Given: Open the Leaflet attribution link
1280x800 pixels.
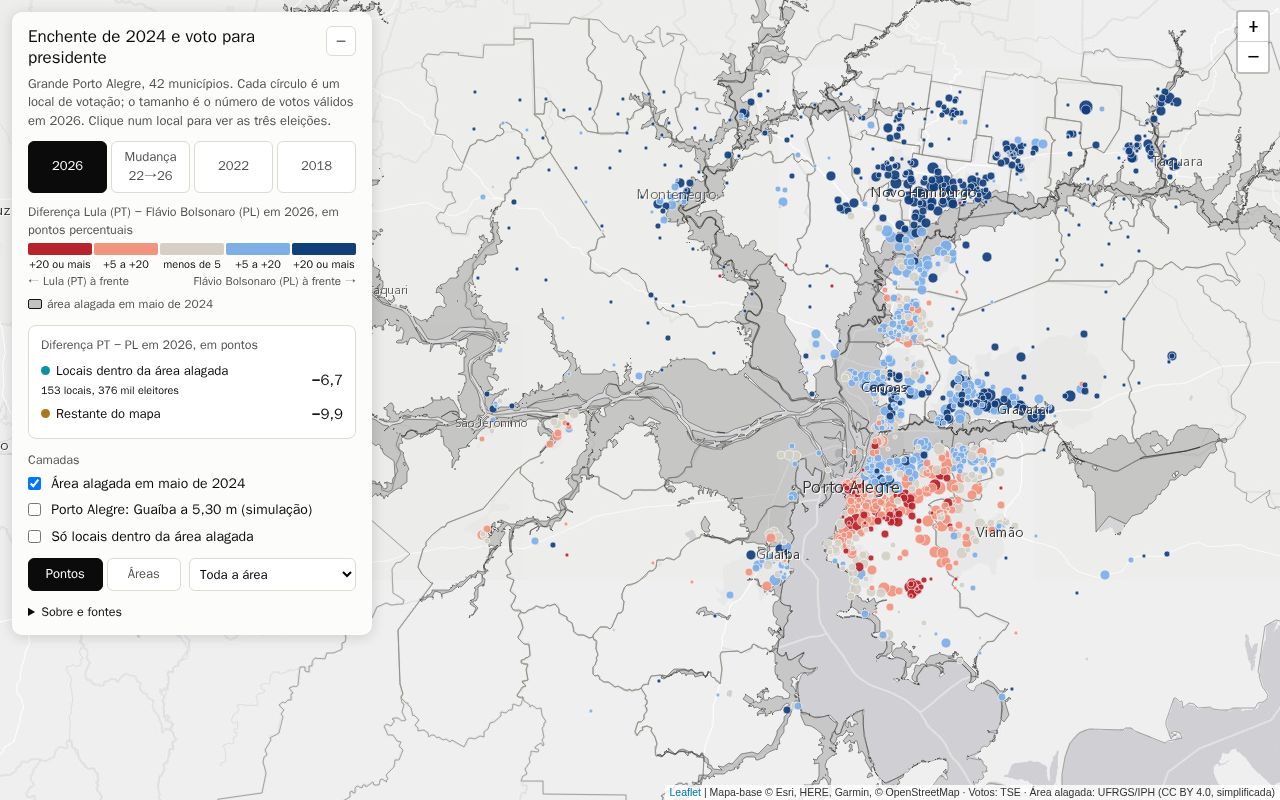Looking at the screenshot, I should point(685,792).
